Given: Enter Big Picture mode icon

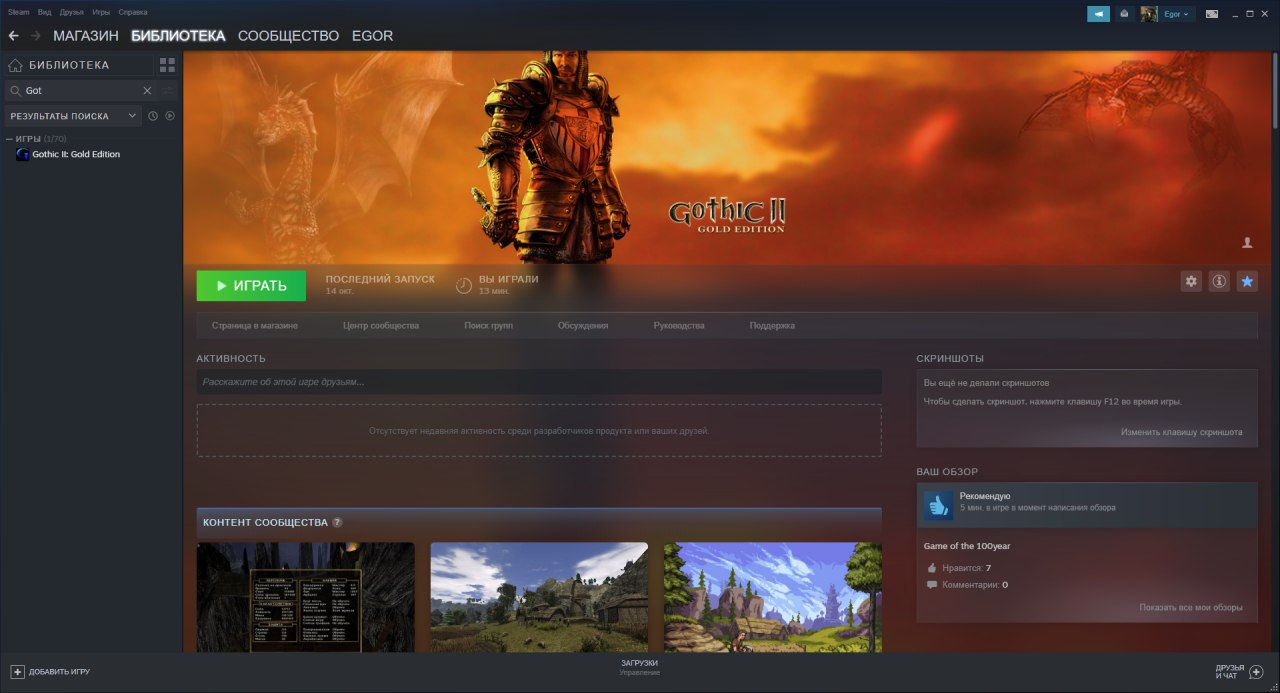Looking at the screenshot, I should 1212,14.
